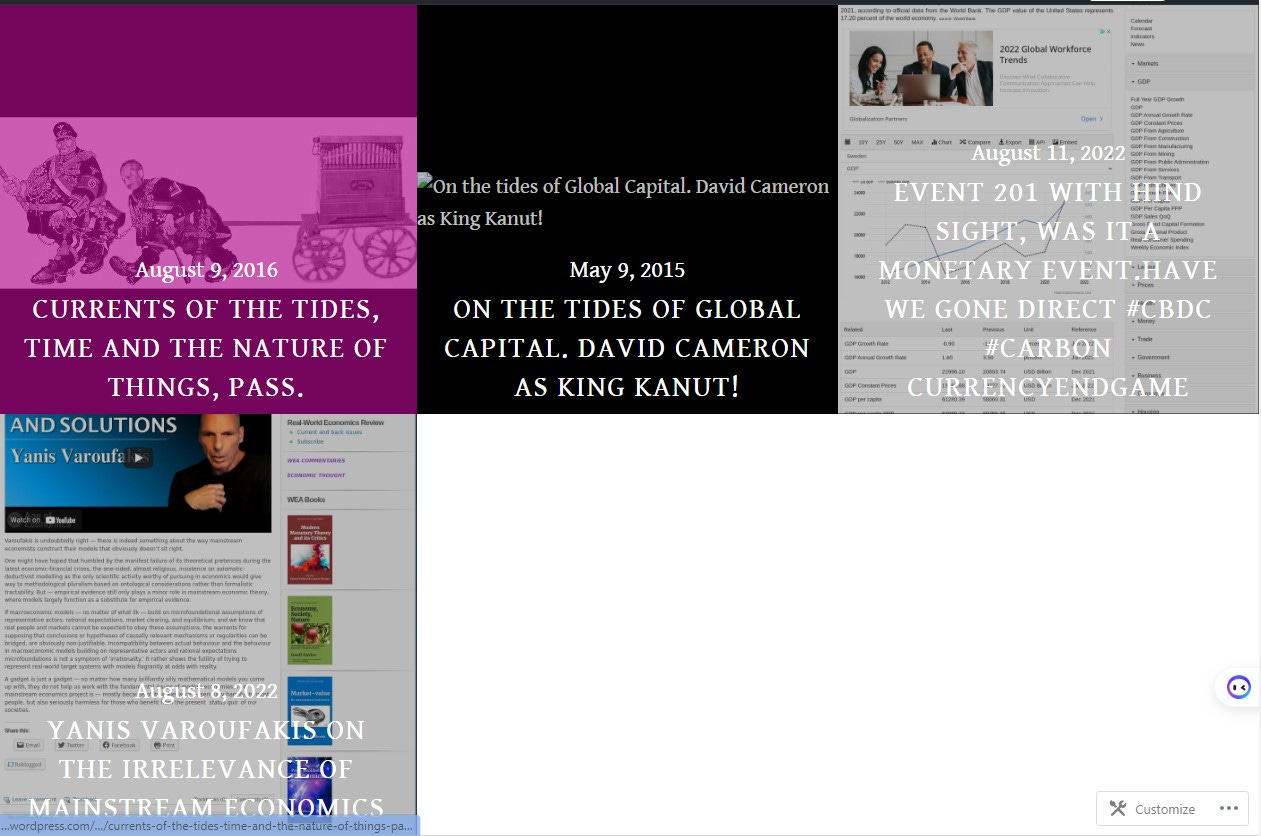The height and width of the screenshot is (836, 1261).
Task: Open the Customize button's wrench icon
Action: pyautogui.click(x=1118, y=809)
